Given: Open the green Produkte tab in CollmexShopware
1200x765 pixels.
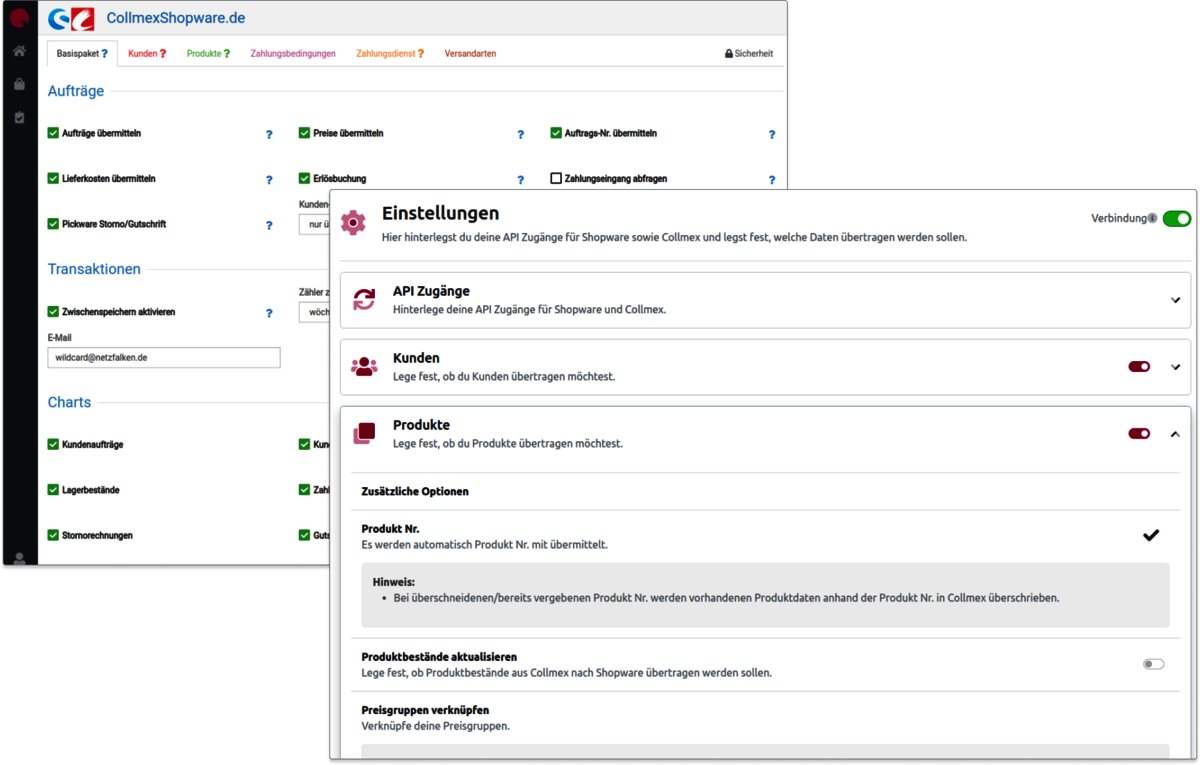Looking at the screenshot, I should point(208,54).
